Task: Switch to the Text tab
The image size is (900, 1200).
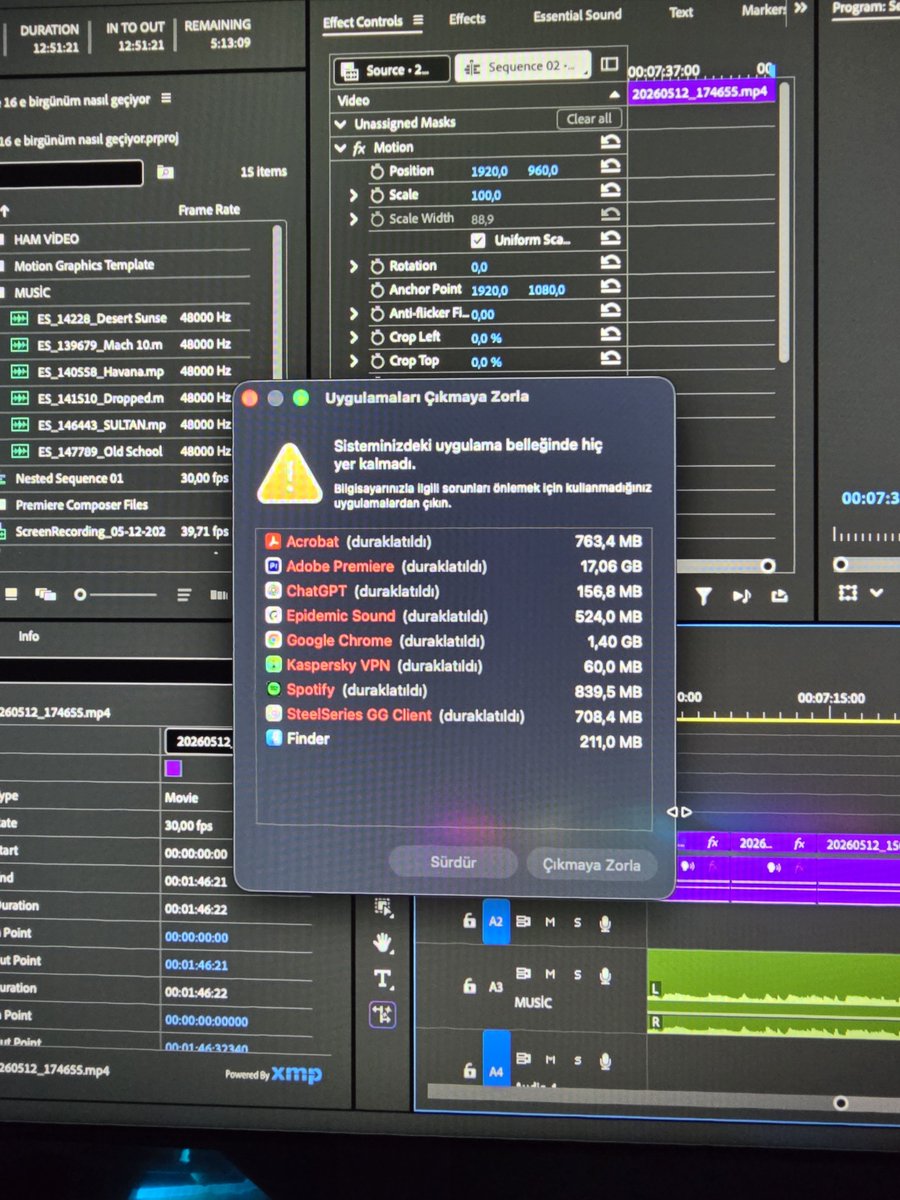Action: click(681, 13)
